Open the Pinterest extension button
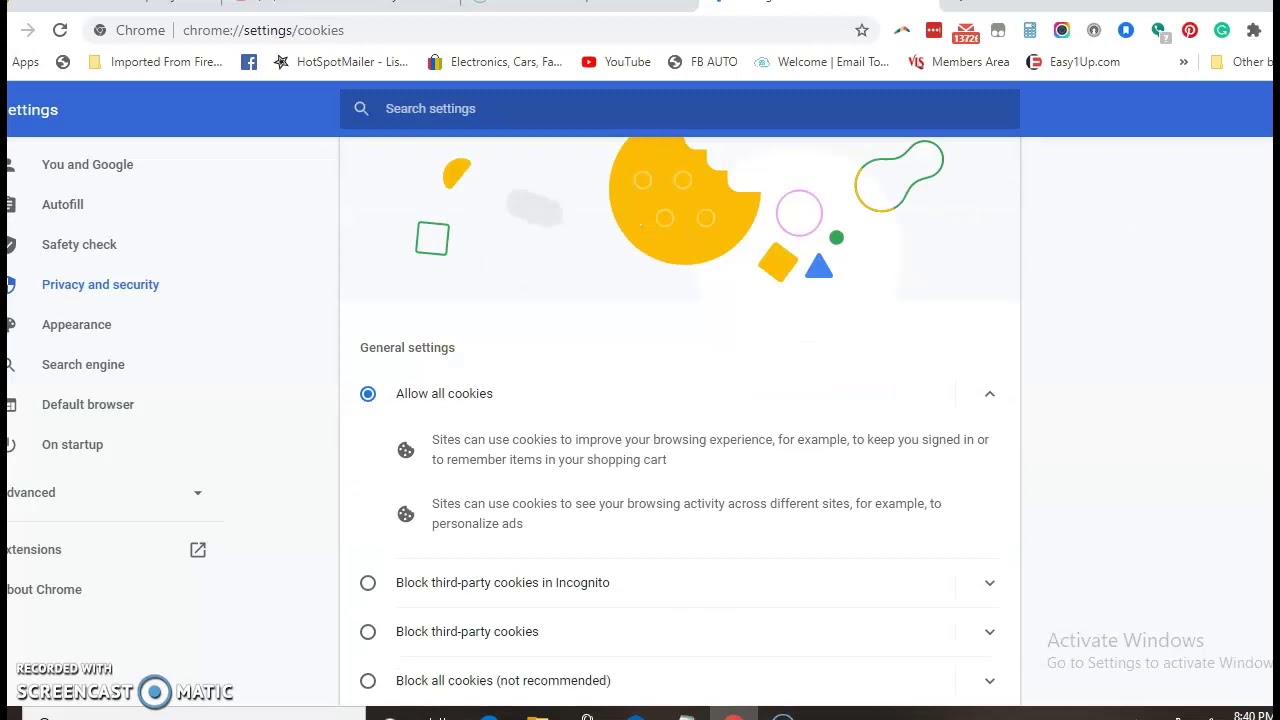This screenshot has height=720, width=1280. point(1190,30)
